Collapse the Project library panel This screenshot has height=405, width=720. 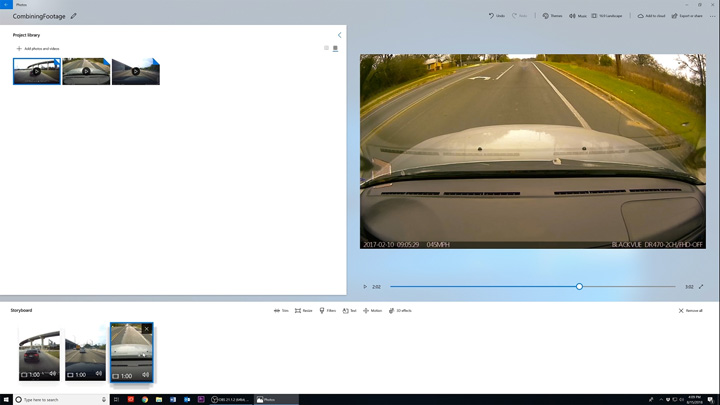[x=339, y=35]
